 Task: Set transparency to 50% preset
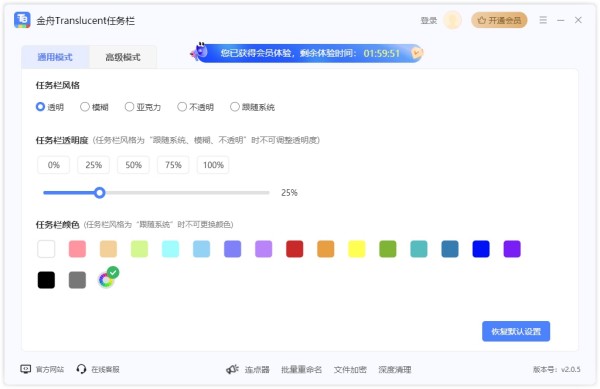tap(133, 165)
